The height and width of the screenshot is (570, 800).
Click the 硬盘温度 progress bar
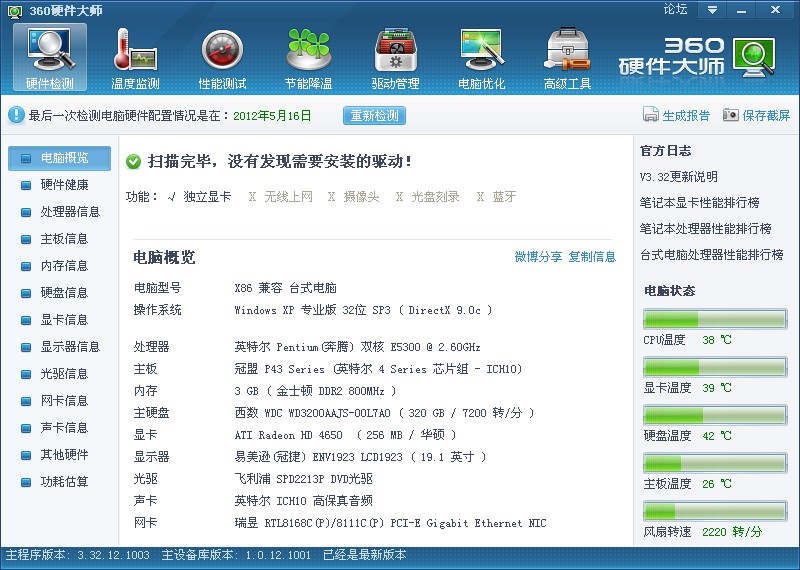tap(715, 415)
